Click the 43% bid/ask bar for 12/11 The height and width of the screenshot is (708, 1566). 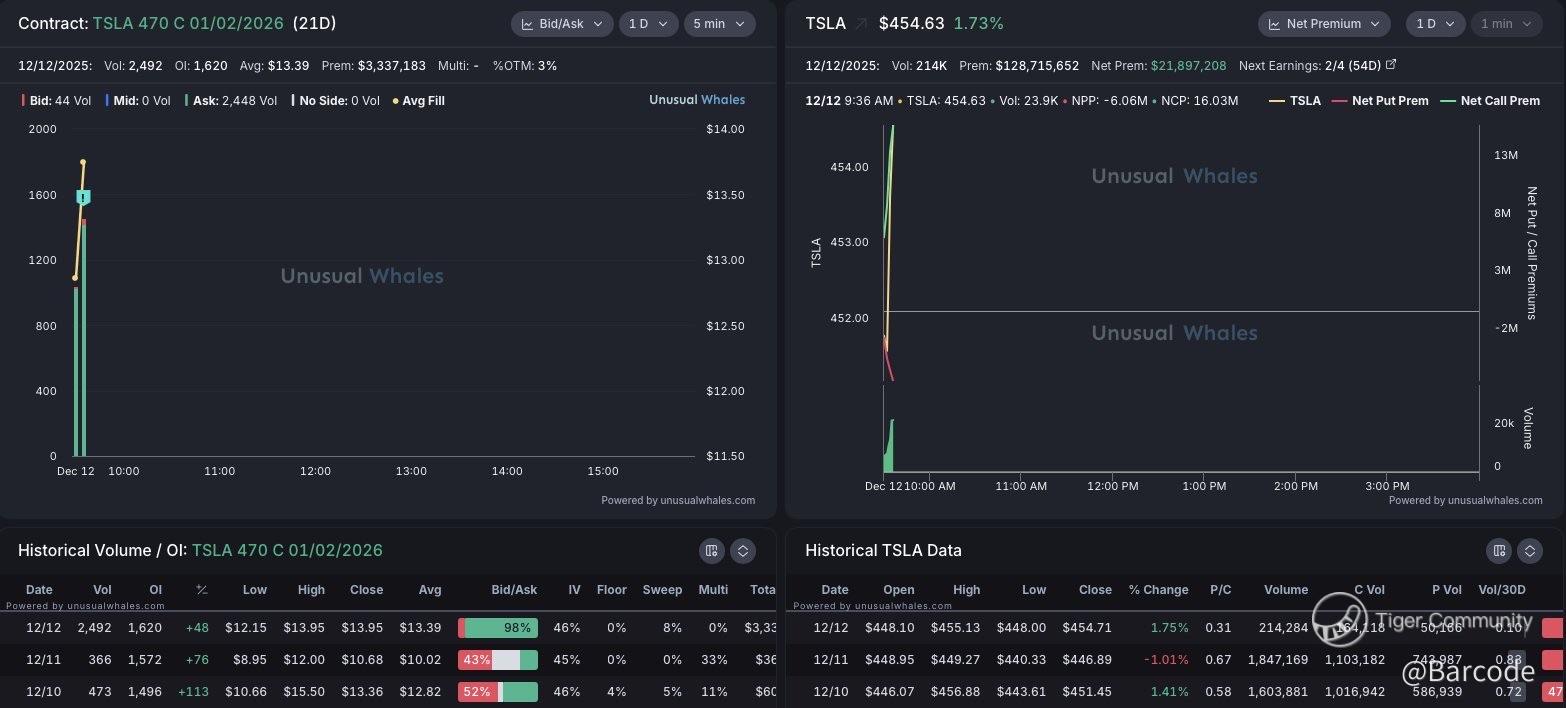498,660
